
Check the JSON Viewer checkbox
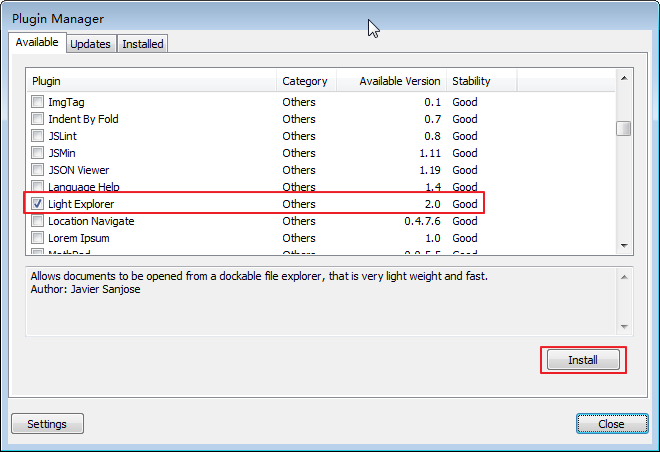coord(38,170)
